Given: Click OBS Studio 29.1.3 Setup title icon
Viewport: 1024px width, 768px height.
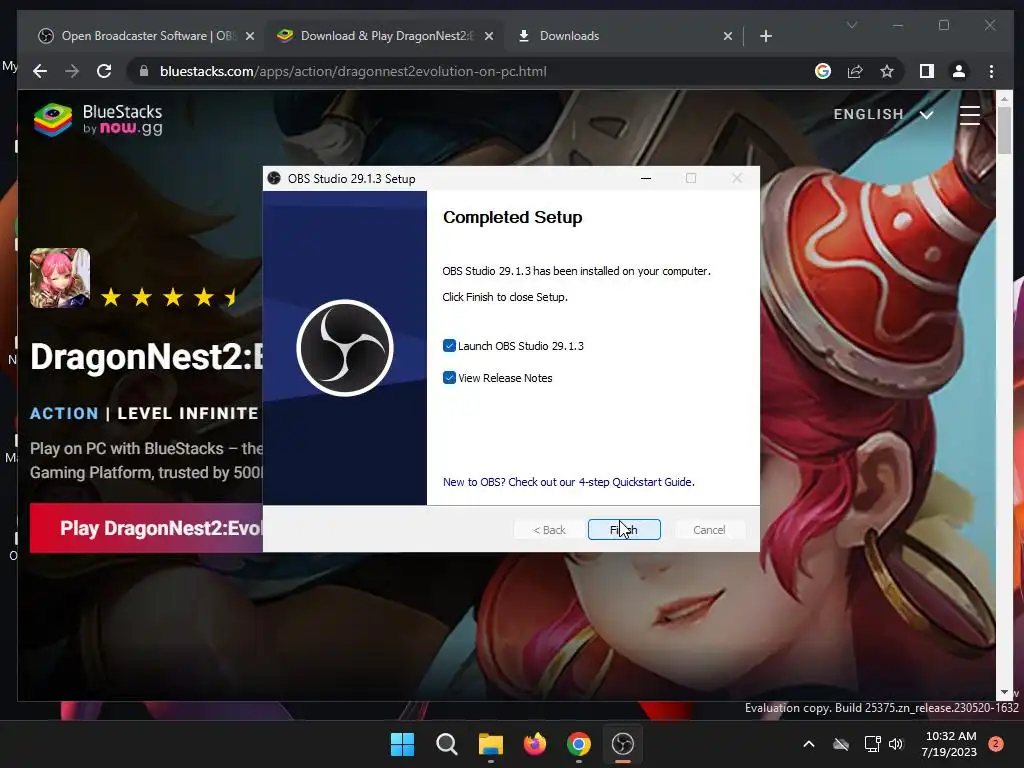Looking at the screenshot, I should 274,178.
